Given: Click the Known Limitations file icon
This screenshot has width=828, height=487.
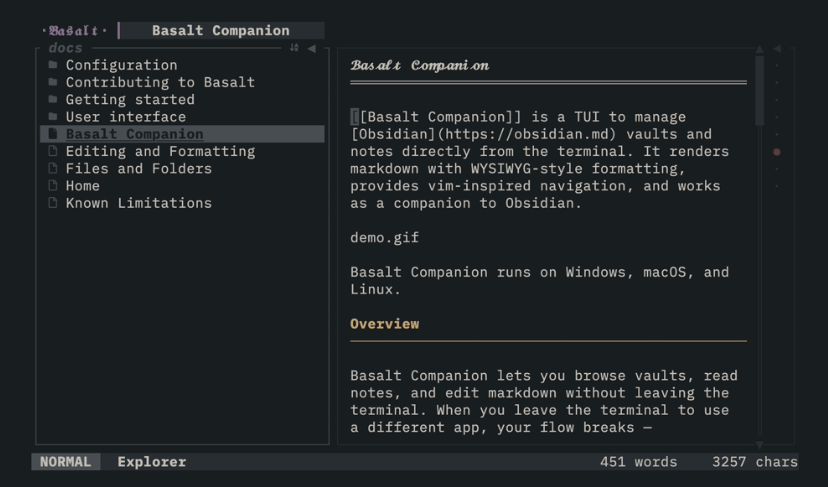Looking at the screenshot, I should coord(53,203).
